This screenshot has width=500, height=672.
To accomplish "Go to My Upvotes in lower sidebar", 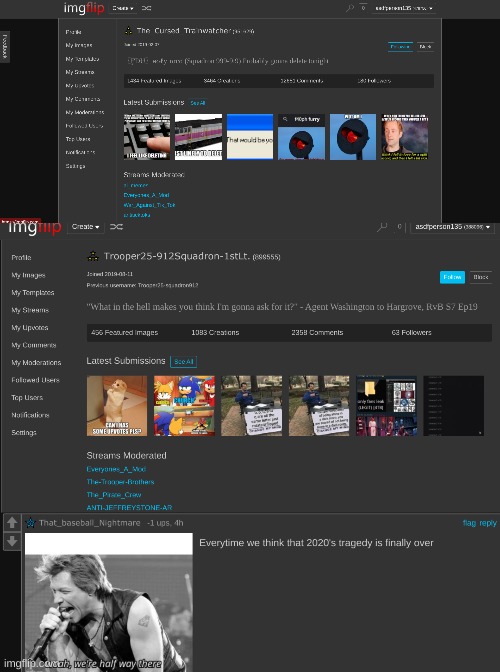I will 30,328.
